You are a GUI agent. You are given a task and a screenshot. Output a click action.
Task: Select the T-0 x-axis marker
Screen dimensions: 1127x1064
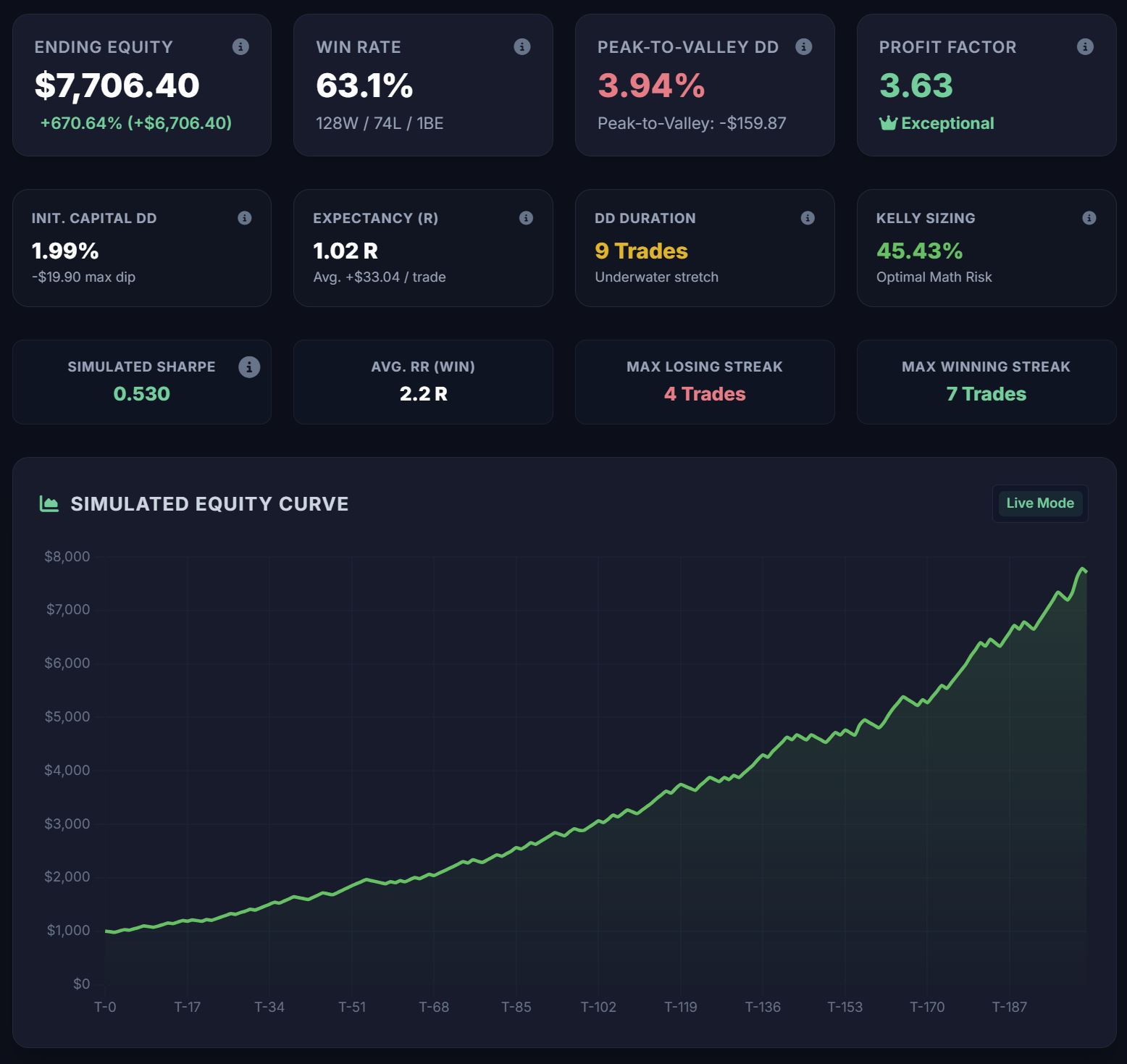[x=105, y=1007]
